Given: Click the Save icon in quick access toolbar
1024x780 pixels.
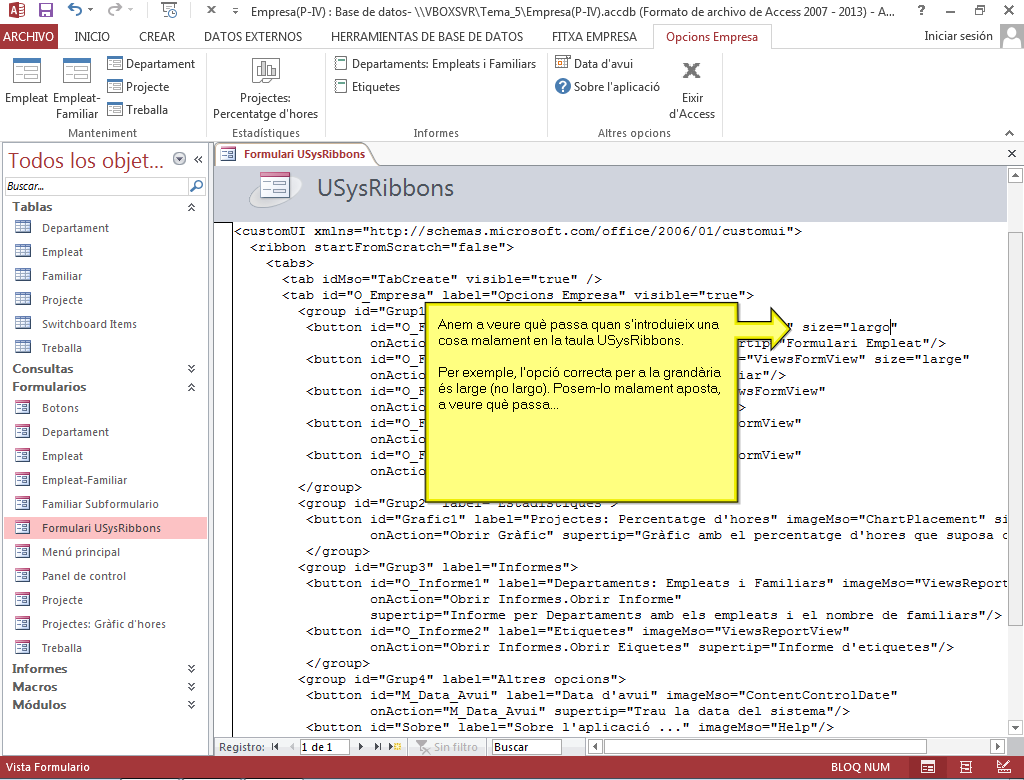Looking at the screenshot, I should point(45,10).
